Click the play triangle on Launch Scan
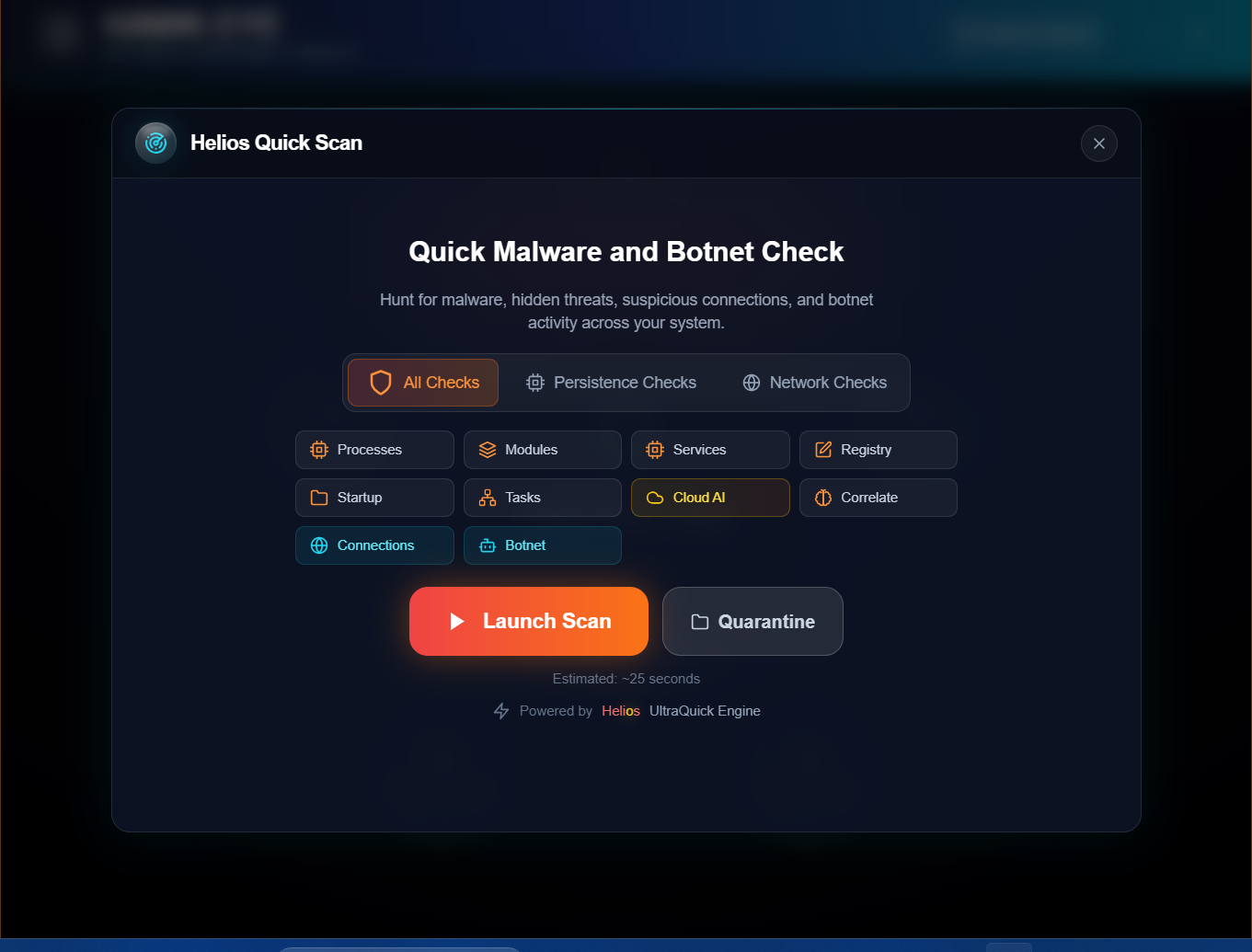 (x=457, y=622)
